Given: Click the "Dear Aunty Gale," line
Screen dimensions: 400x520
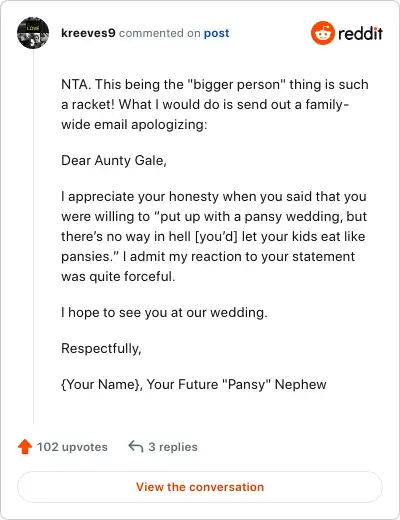Looking at the screenshot, I should click(x=114, y=161).
